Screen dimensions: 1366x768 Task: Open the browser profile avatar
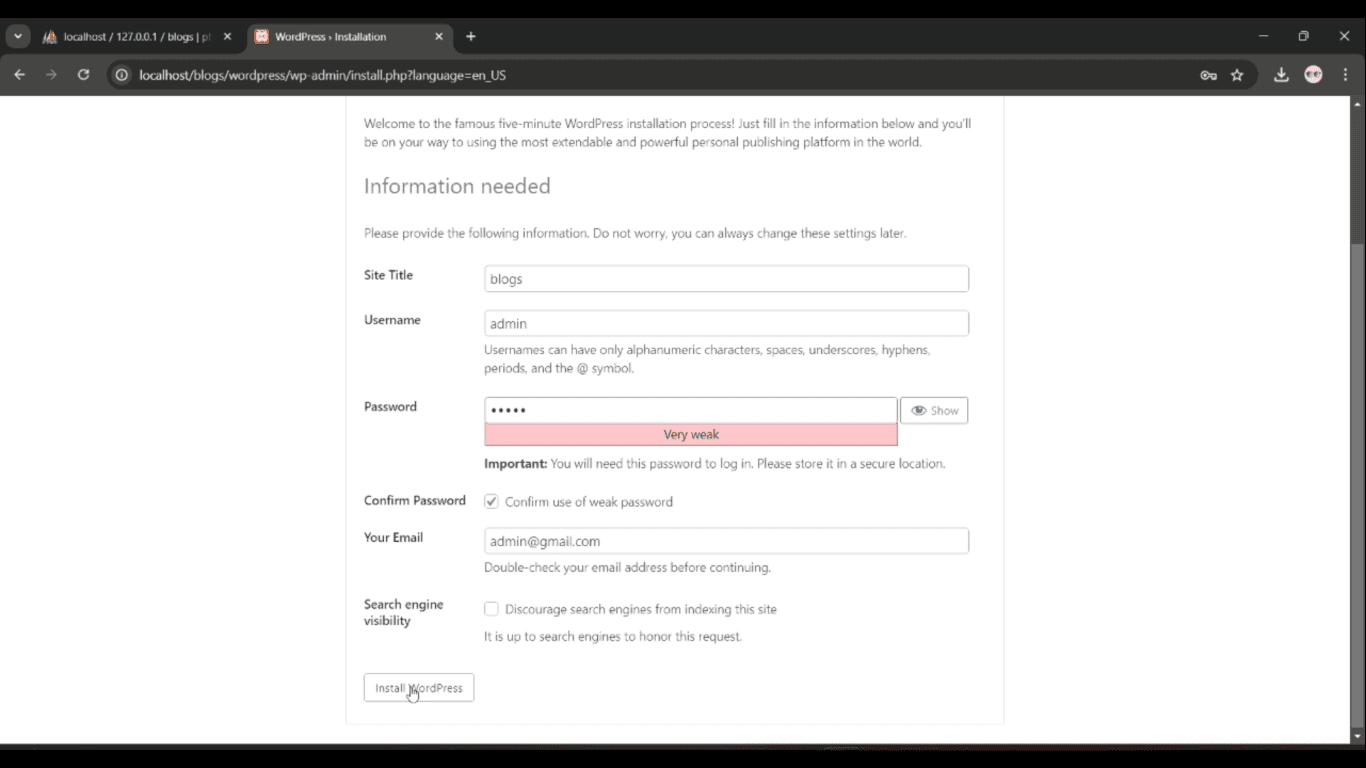click(x=1313, y=75)
